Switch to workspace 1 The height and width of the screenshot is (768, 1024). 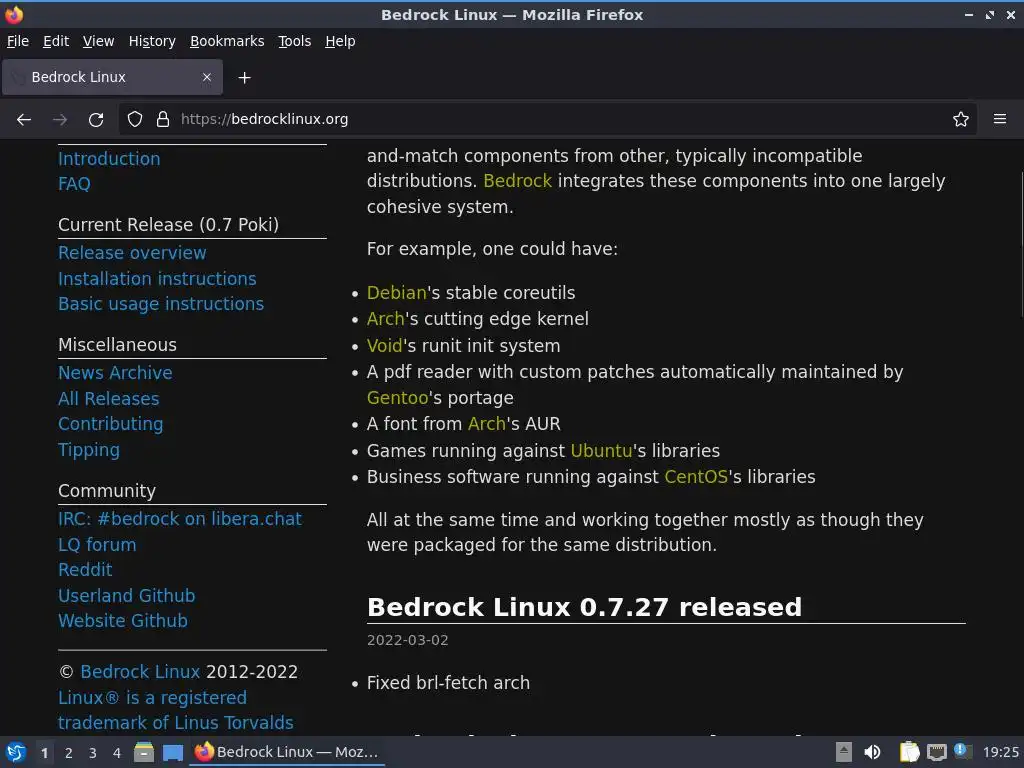pos(44,753)
